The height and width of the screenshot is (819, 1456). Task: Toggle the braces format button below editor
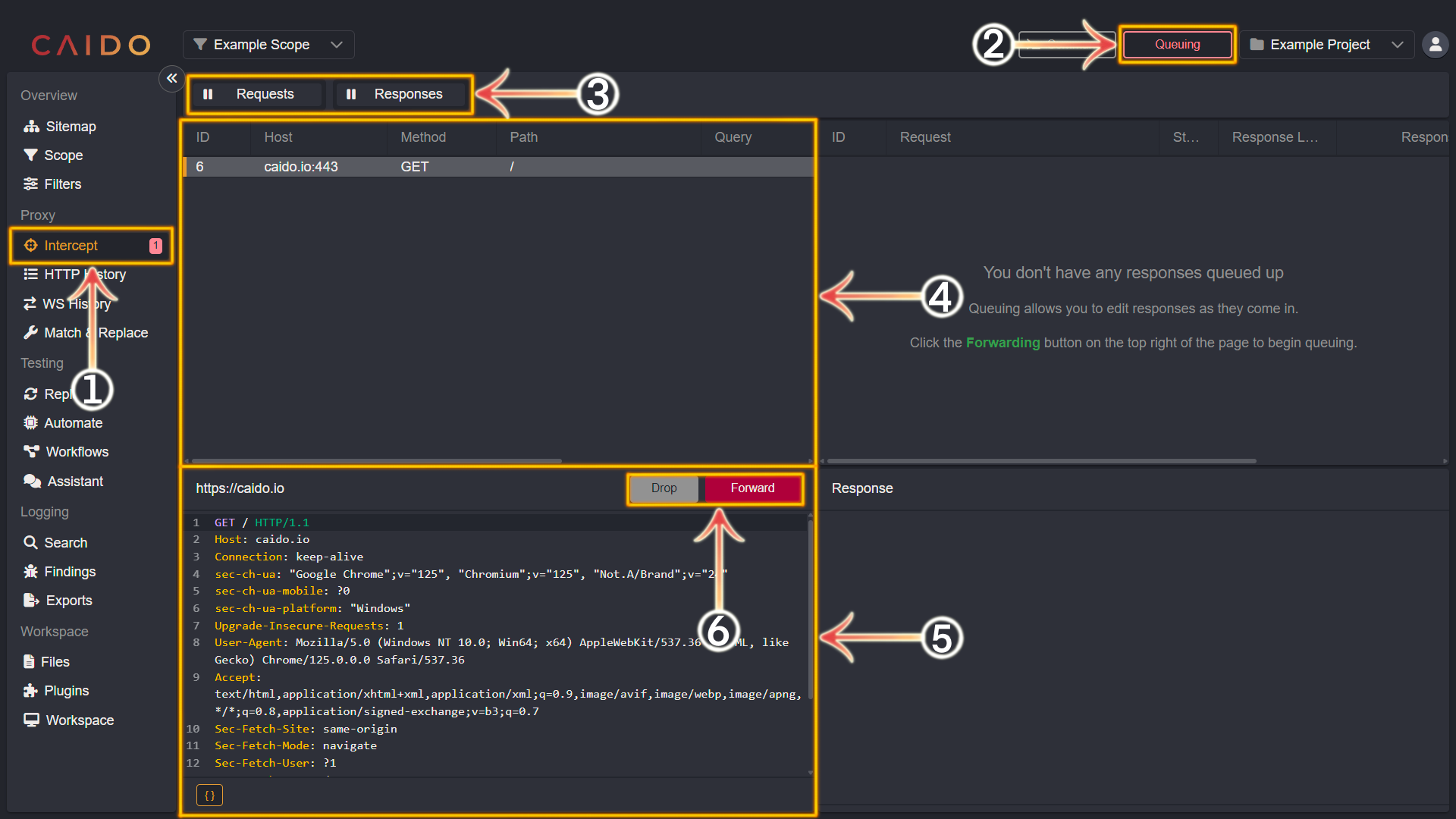coord(209,795)
